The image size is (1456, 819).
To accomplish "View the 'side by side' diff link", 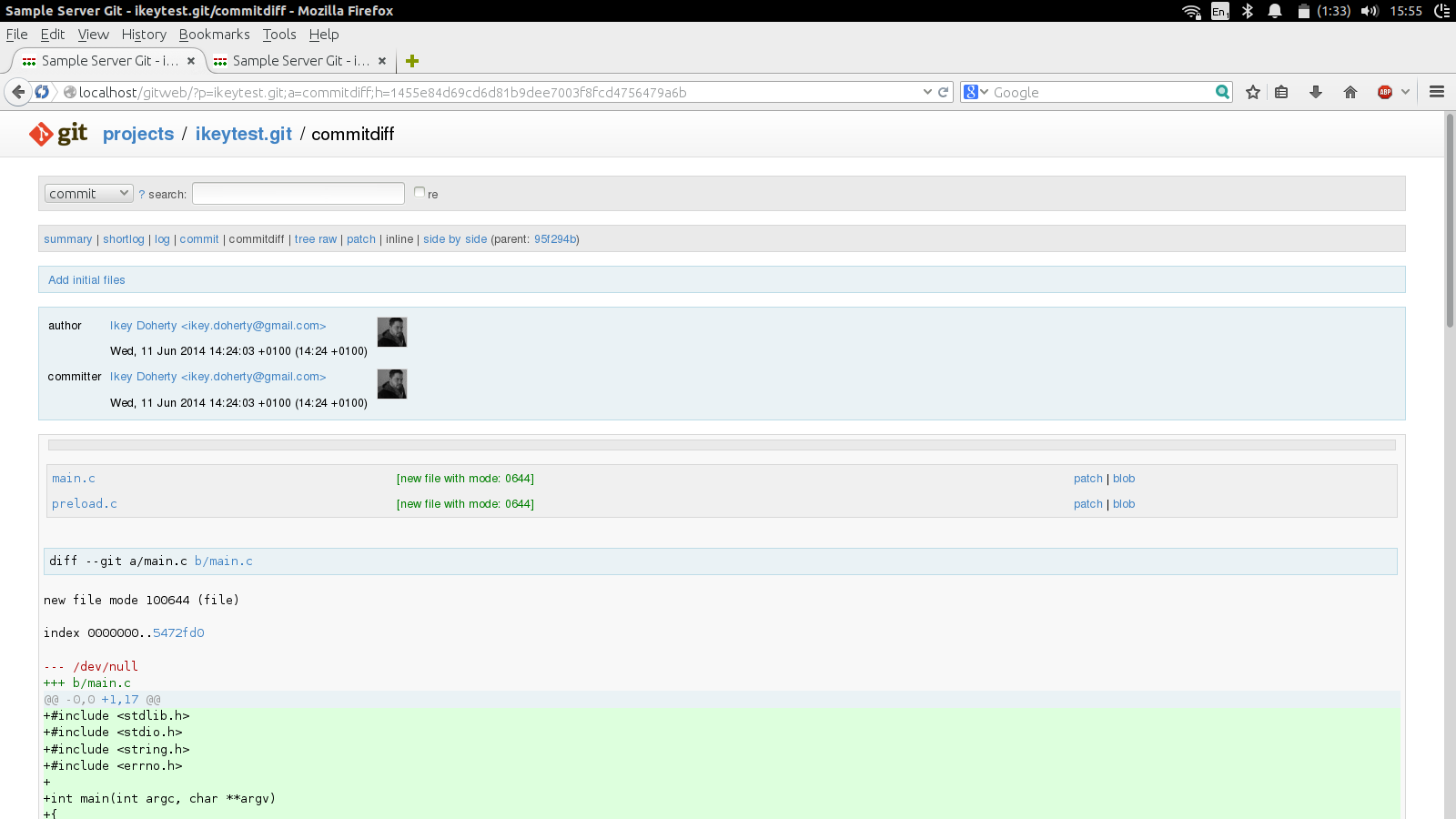I will 455,239.
